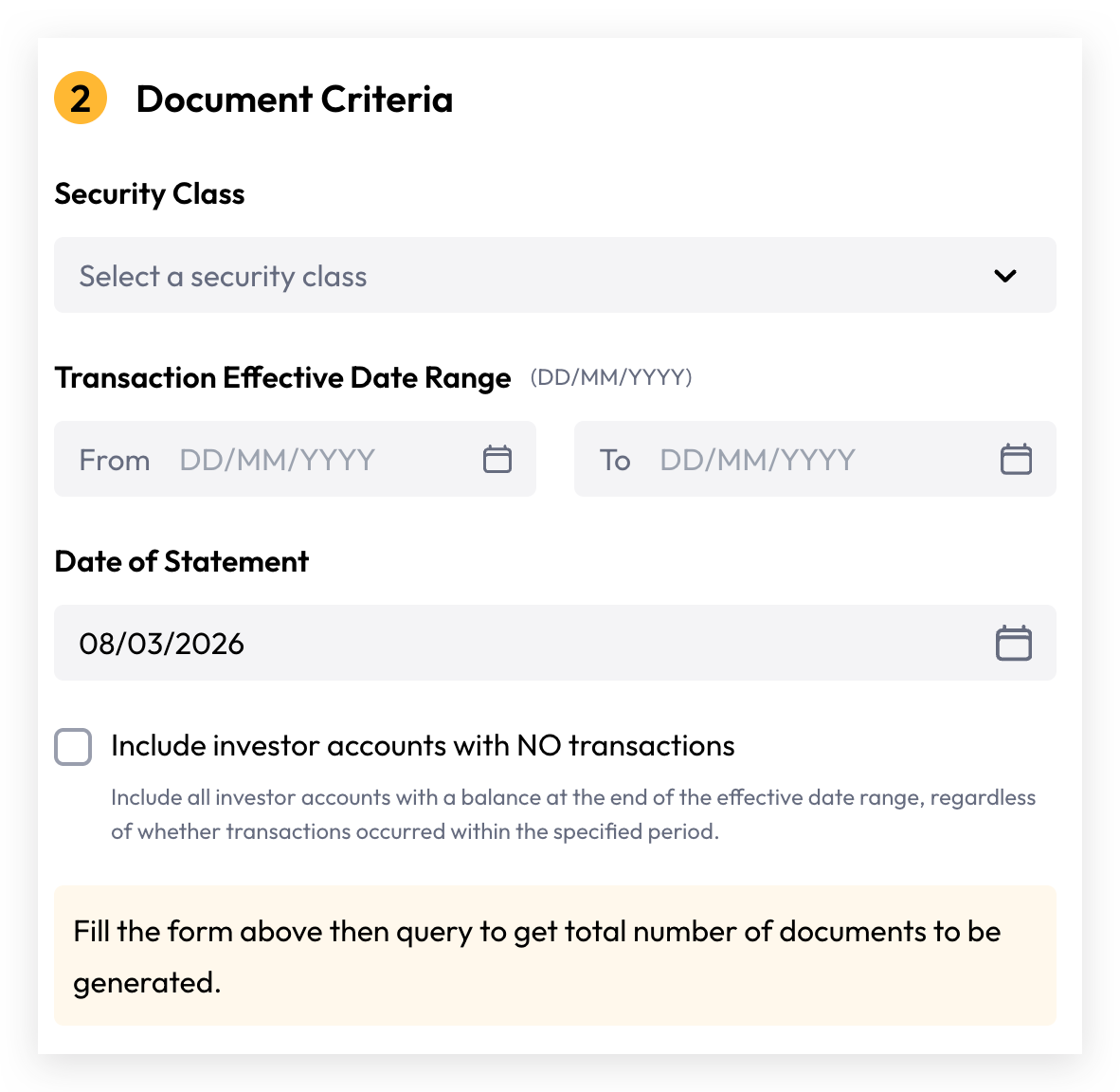
Task: Click the "Include investor accounts with NO transactions" label
Action: 423,746
